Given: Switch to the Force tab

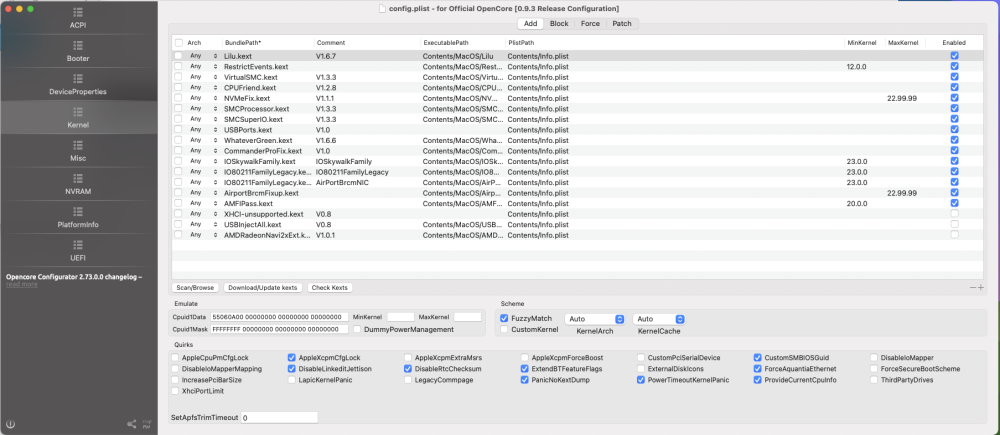Looking at the screenshot, I should 590,24.
